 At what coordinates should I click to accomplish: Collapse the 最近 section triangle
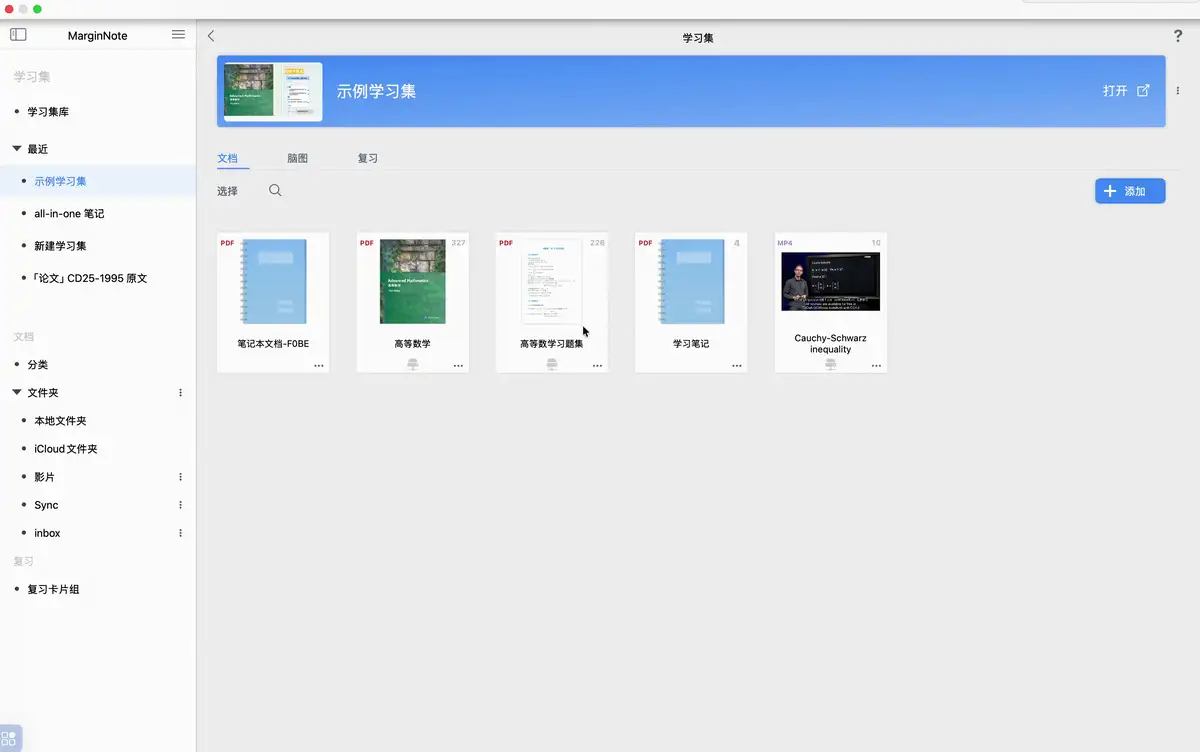coord(17,149)
